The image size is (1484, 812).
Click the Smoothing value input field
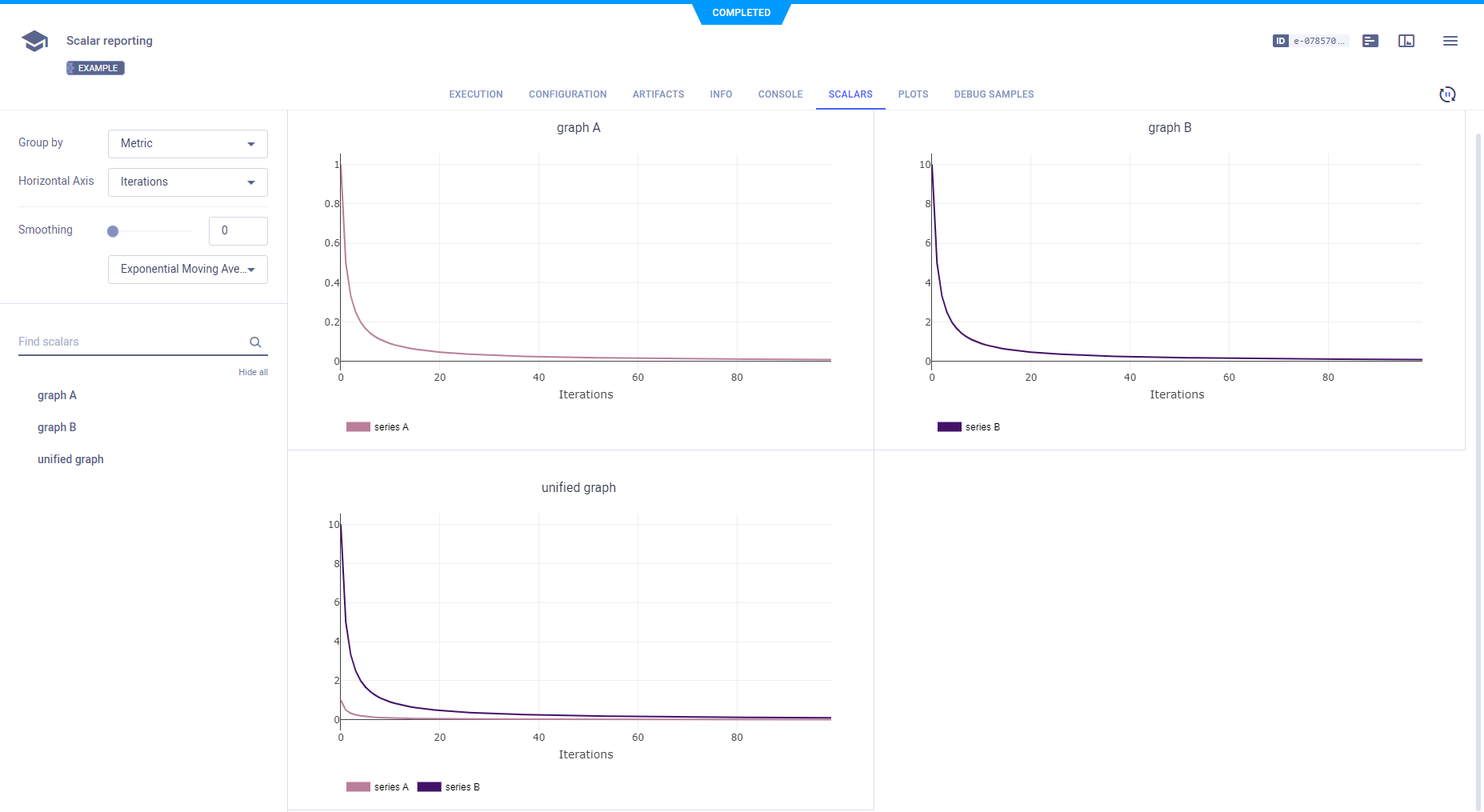tap(238, 231)
